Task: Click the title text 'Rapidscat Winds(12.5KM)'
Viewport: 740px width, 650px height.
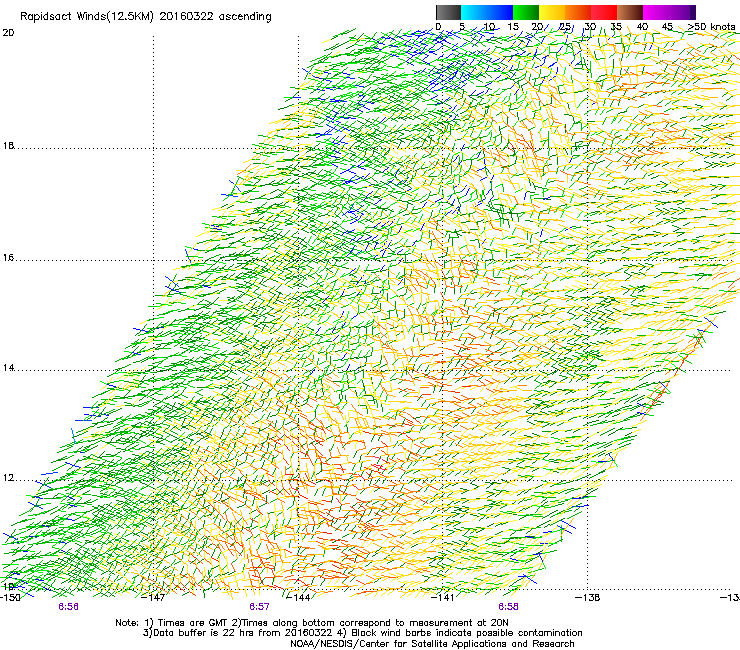Action: [x=87, y=17]
